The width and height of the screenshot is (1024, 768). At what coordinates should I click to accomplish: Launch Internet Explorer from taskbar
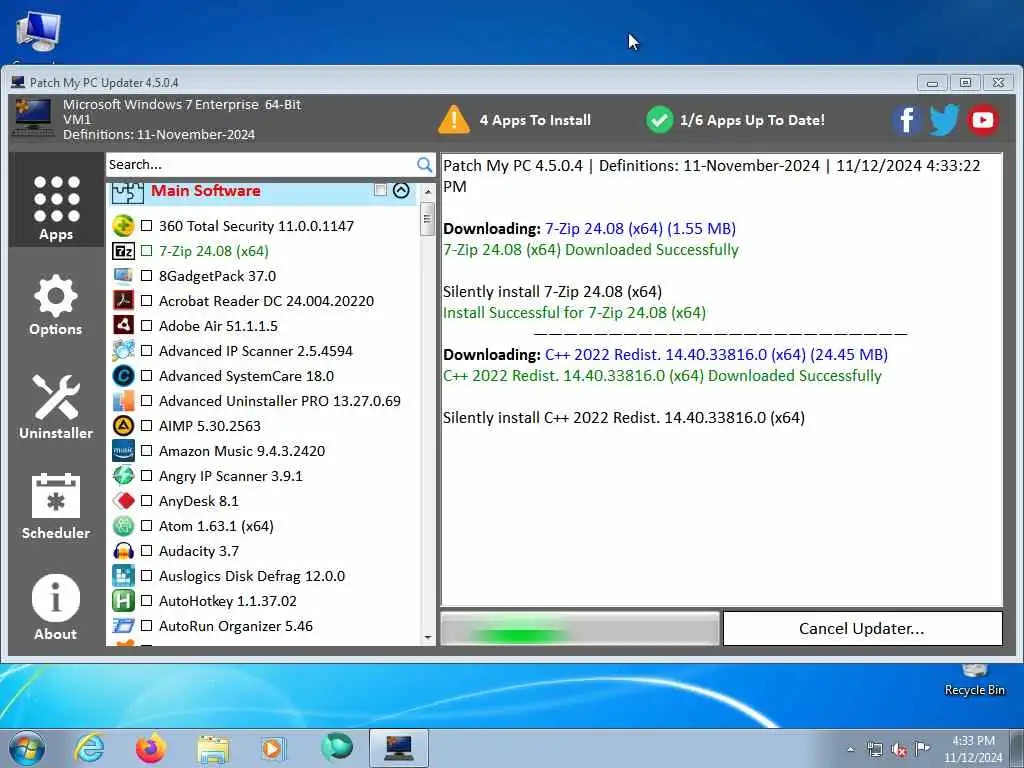[x=89, y=748]
